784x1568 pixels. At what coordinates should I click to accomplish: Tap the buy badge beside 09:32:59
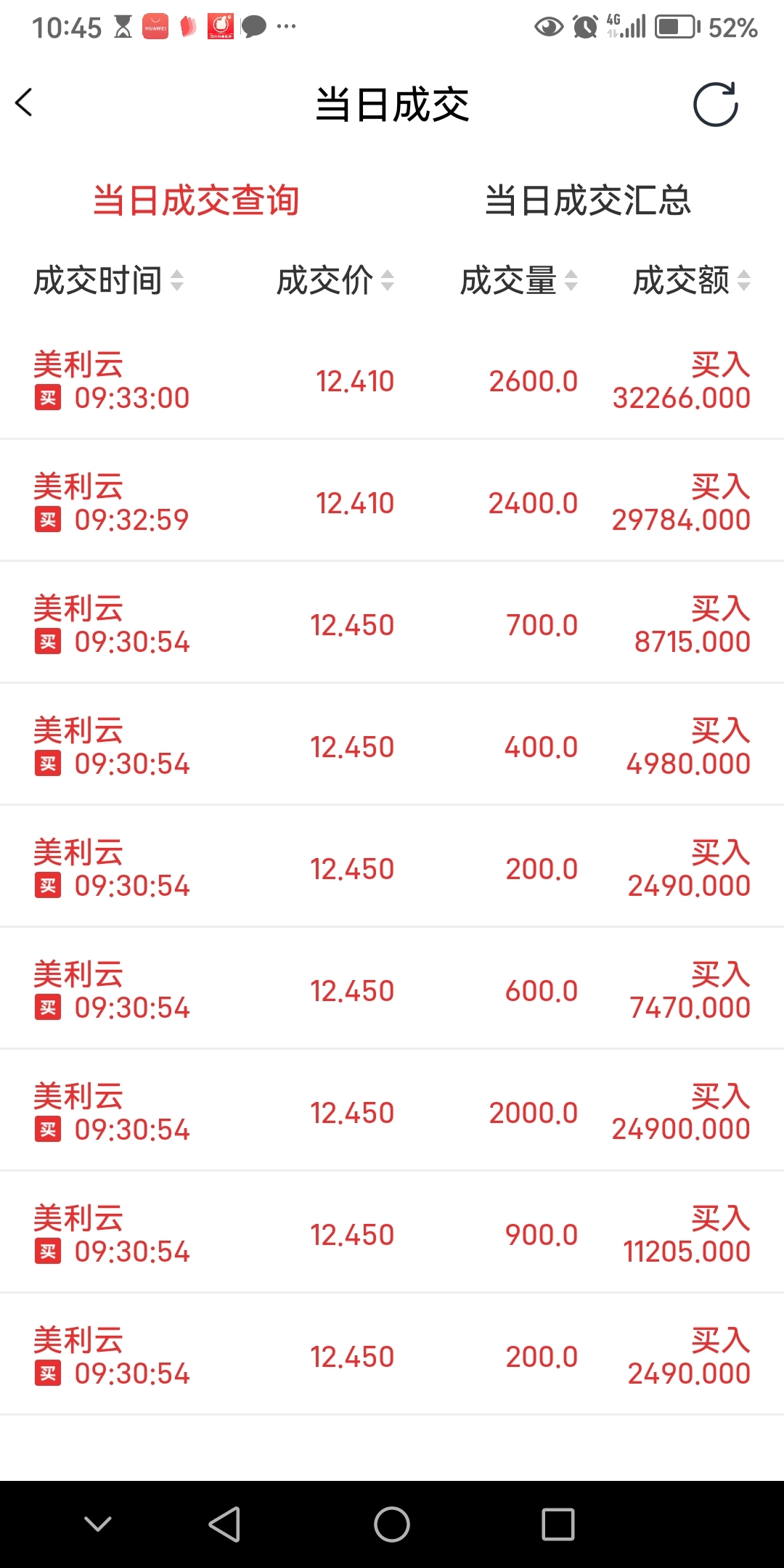pos(48,520)
